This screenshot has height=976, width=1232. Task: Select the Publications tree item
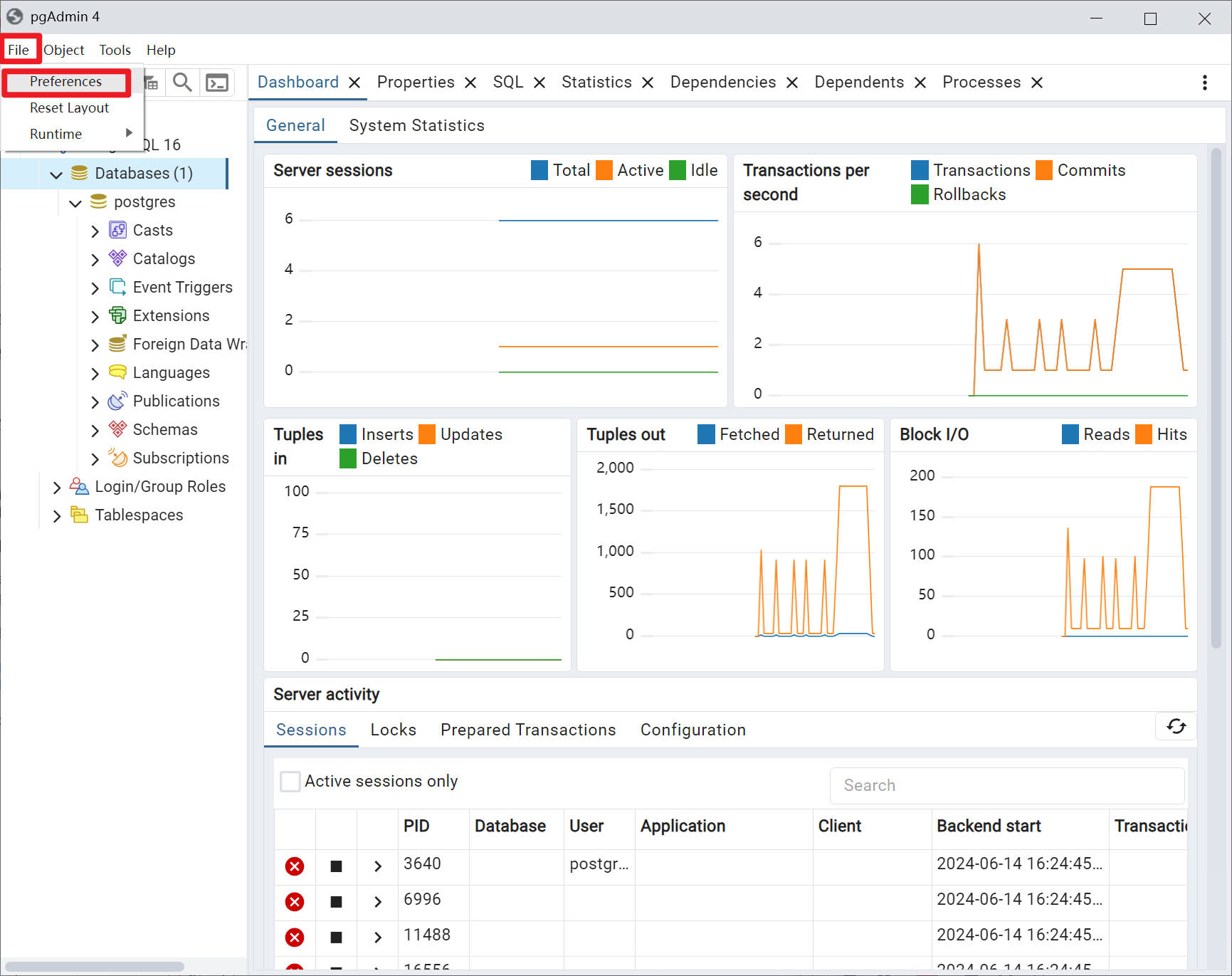click(177, 401)
